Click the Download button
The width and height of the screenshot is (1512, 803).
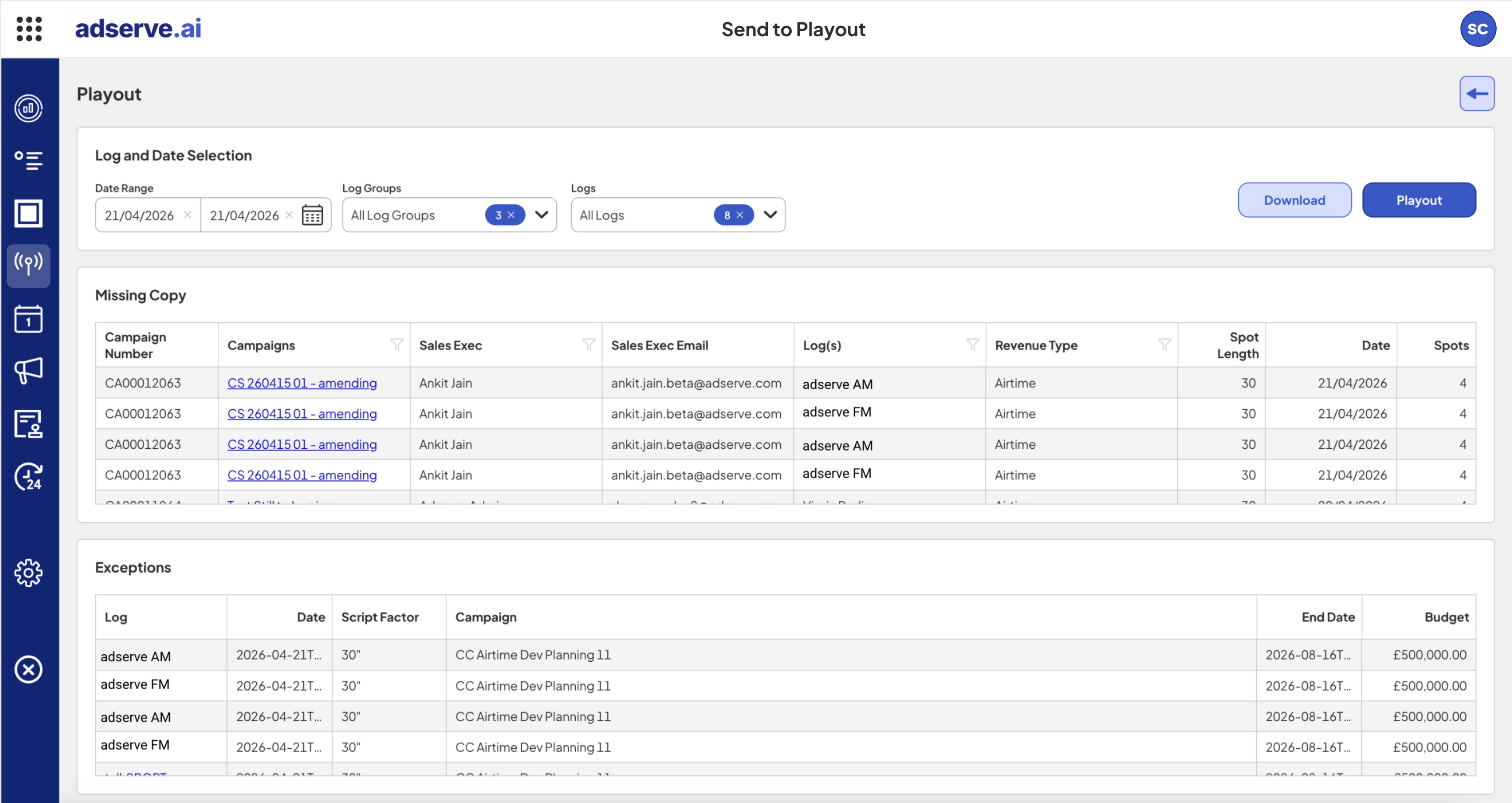coord(1294,200)
